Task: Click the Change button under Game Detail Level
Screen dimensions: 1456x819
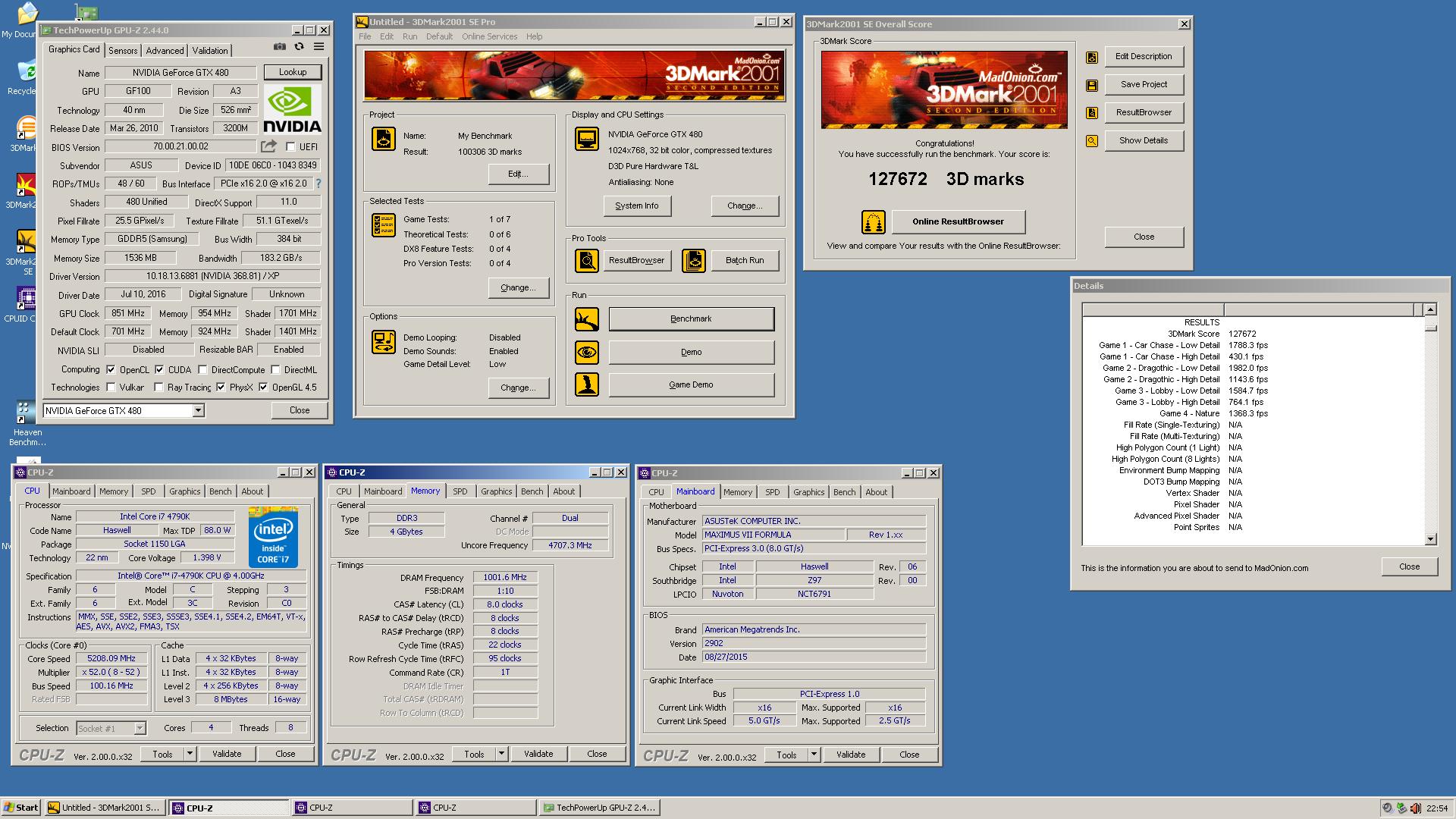Action: tap(518, 388)
